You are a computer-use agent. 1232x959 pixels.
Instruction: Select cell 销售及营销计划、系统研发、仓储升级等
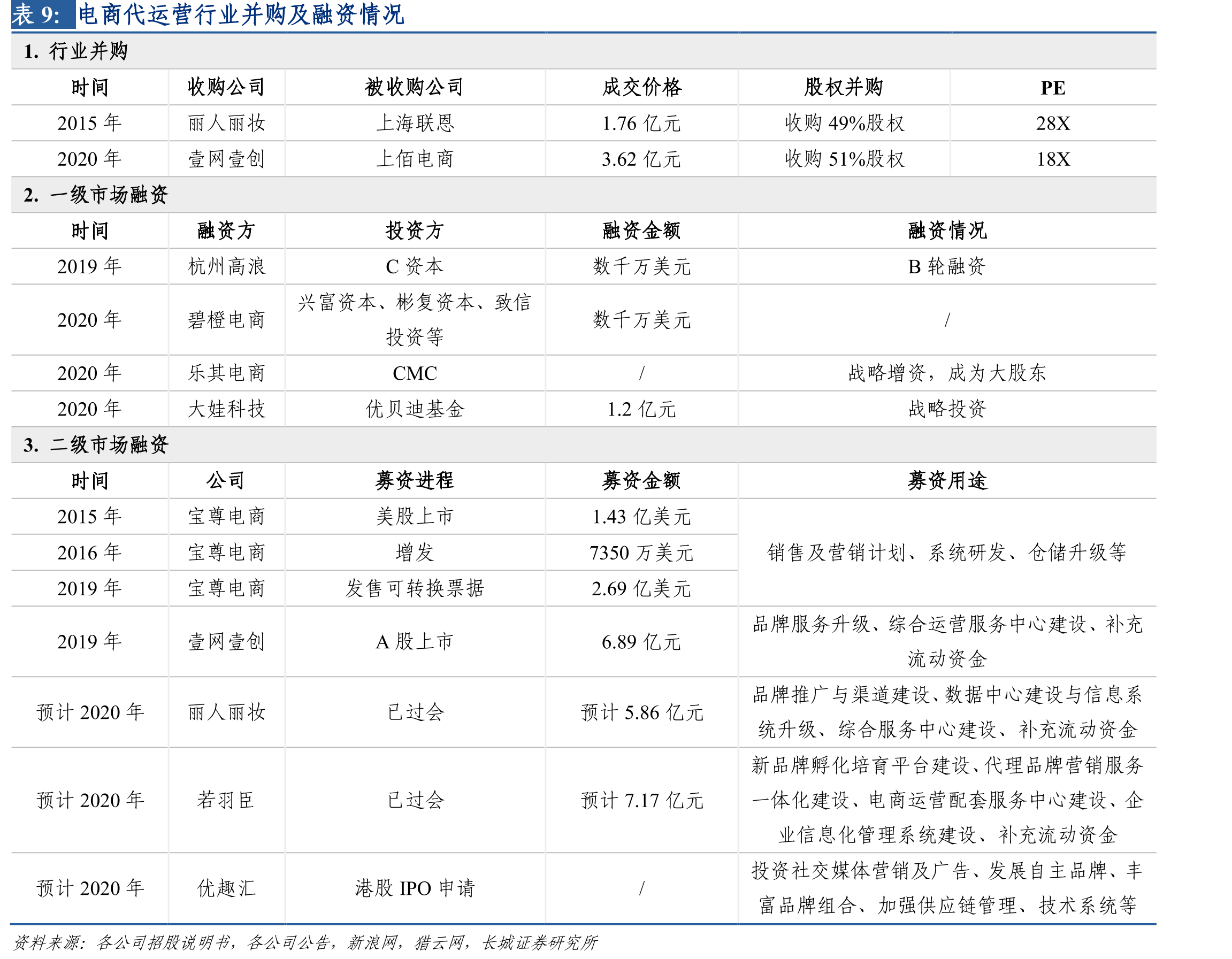947,553
